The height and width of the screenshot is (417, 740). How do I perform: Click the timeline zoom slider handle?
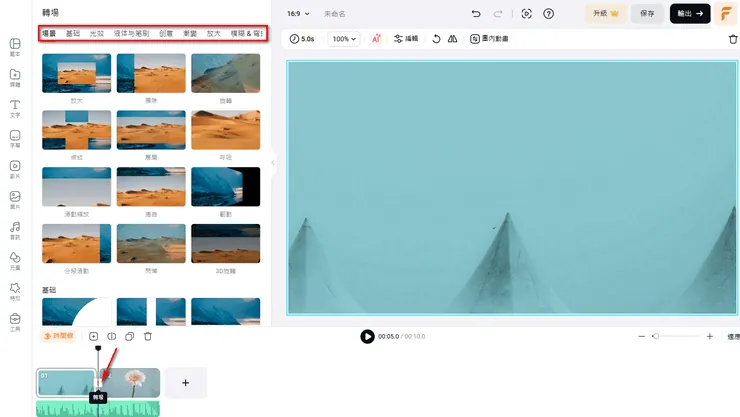click(x=656, y=337)
